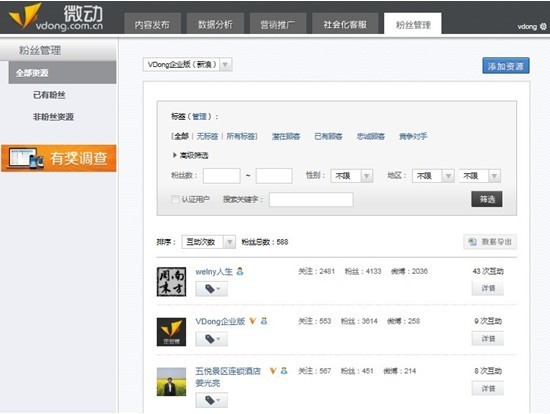Screen dimensions: 550x414
Task: Open the second 地区 dropdown
Action: coord(479,176)
